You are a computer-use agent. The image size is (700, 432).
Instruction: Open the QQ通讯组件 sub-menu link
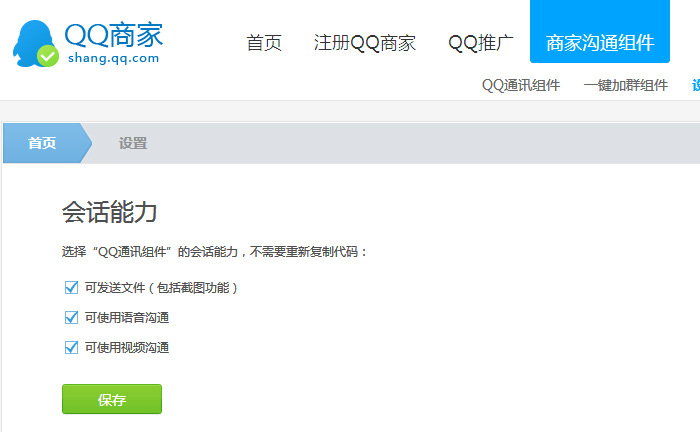(x=521, y=85)
